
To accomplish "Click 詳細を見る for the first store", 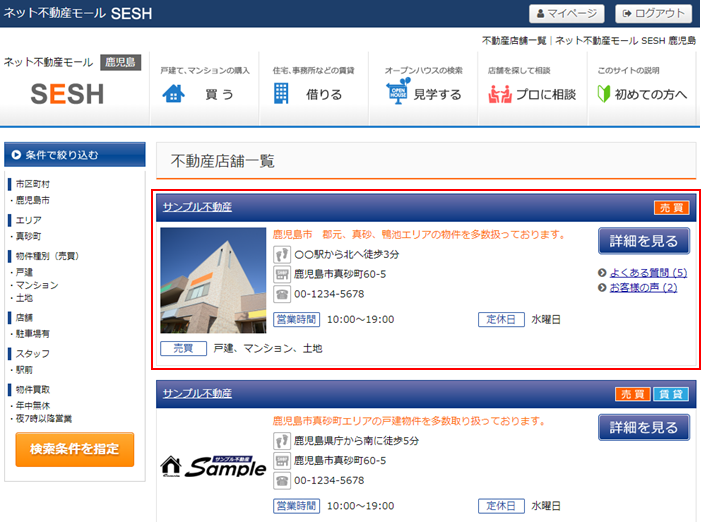I will point(644,241).
